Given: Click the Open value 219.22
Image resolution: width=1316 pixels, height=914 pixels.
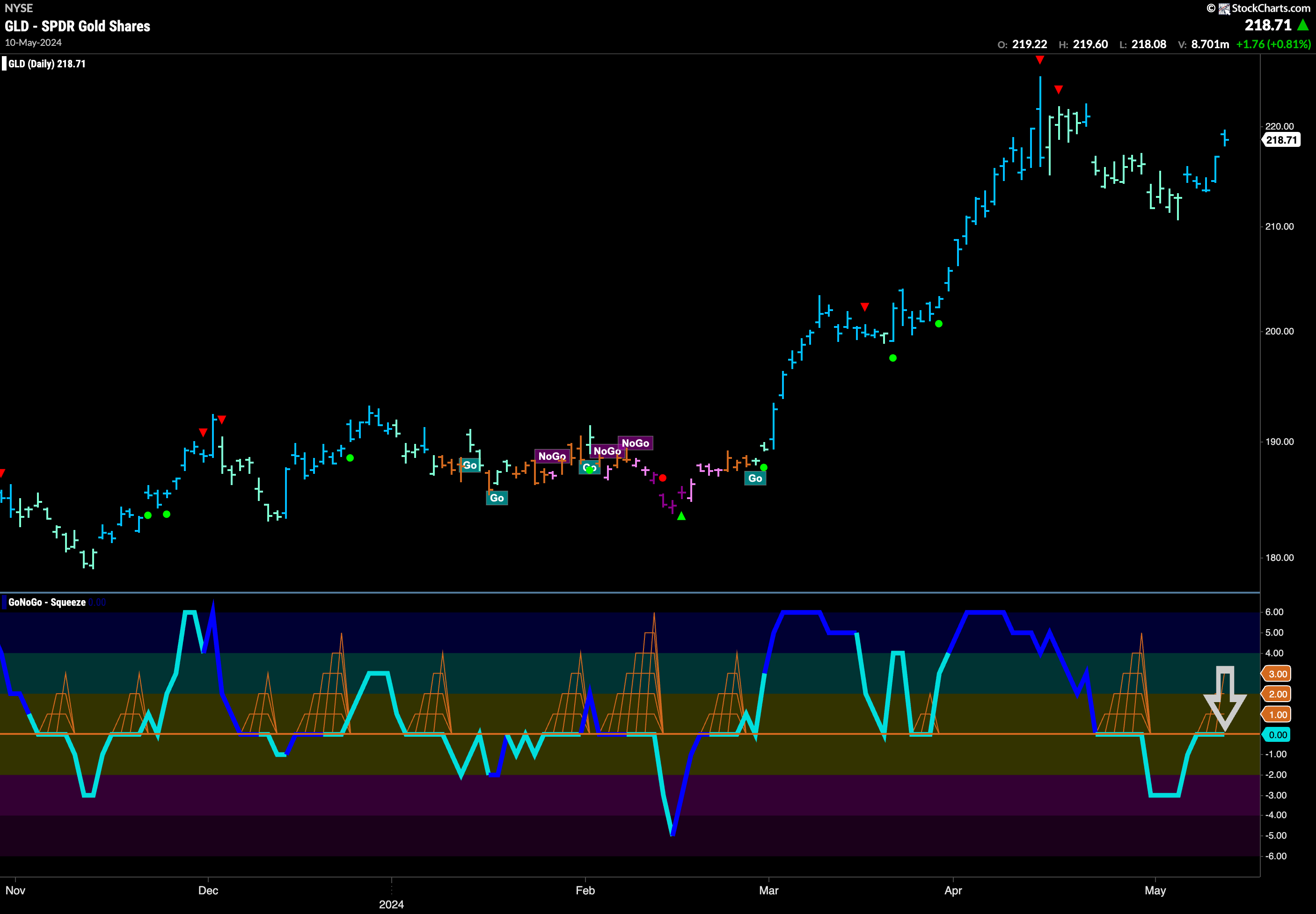Looking at the screenshot, I should 1029,44.
